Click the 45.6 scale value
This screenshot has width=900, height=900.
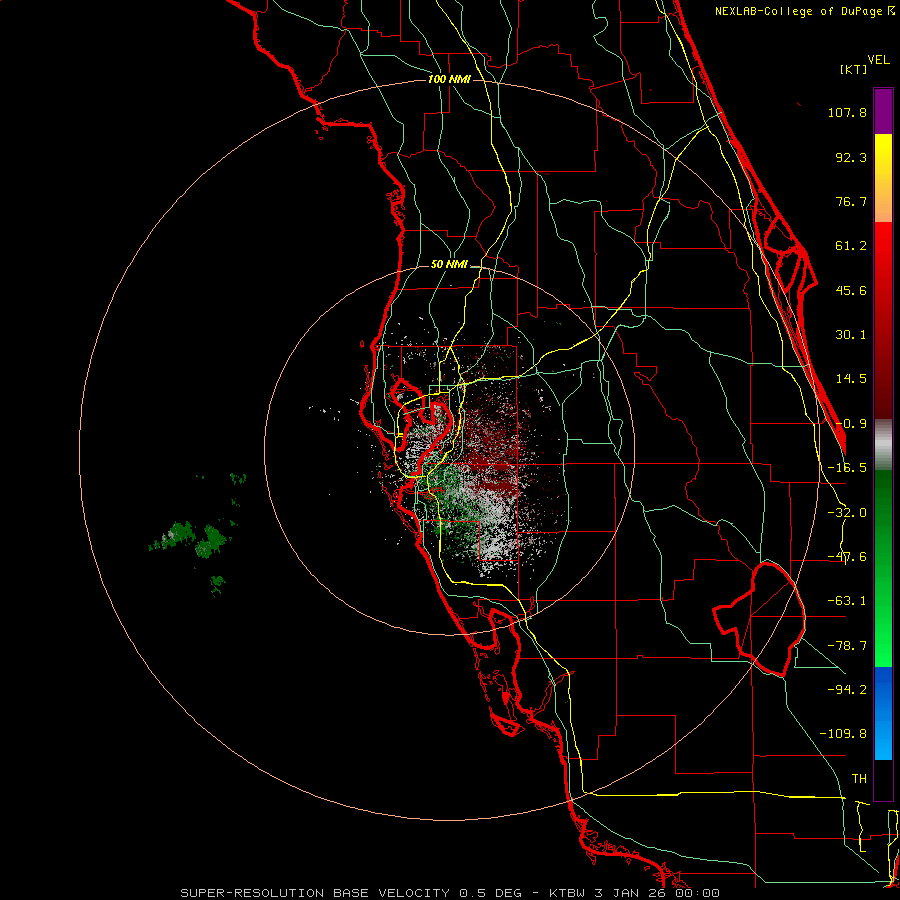(x=851, y=290)
